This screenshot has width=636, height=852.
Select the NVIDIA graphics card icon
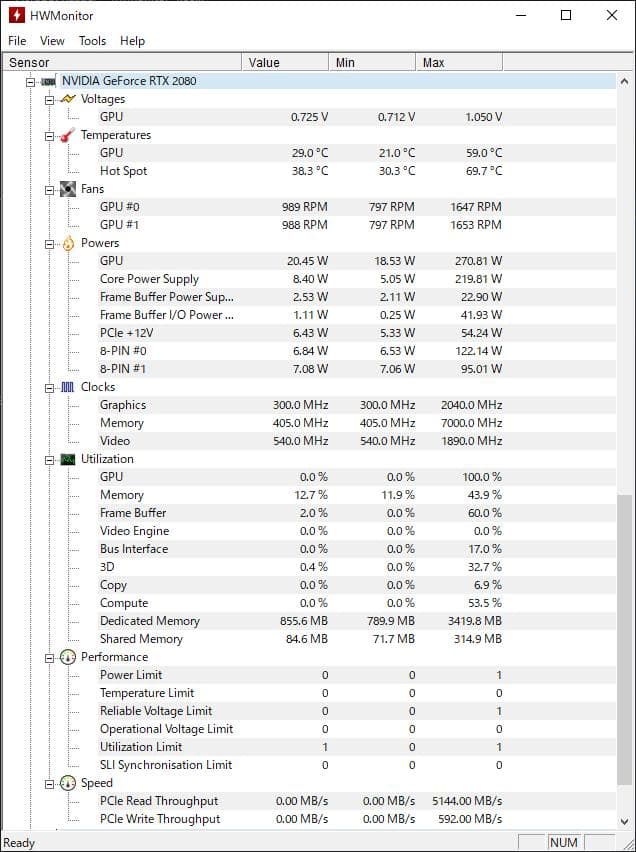coord(48,82)
